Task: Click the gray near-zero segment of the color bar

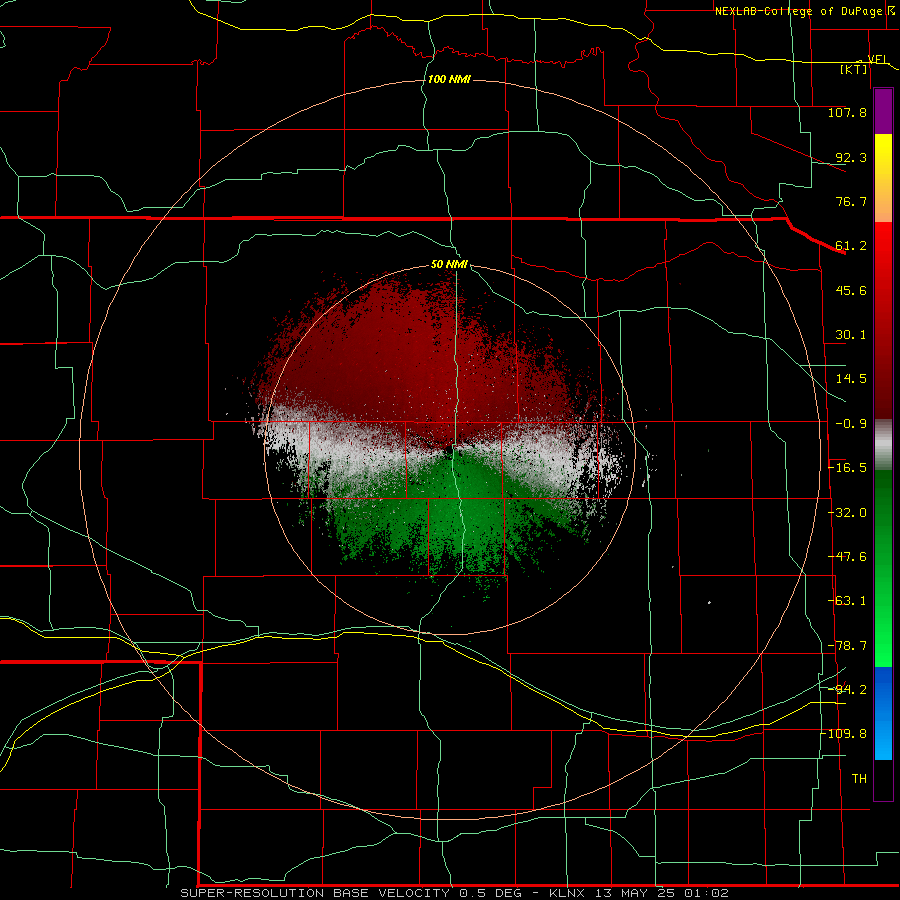Action: (x=883, y=445)
